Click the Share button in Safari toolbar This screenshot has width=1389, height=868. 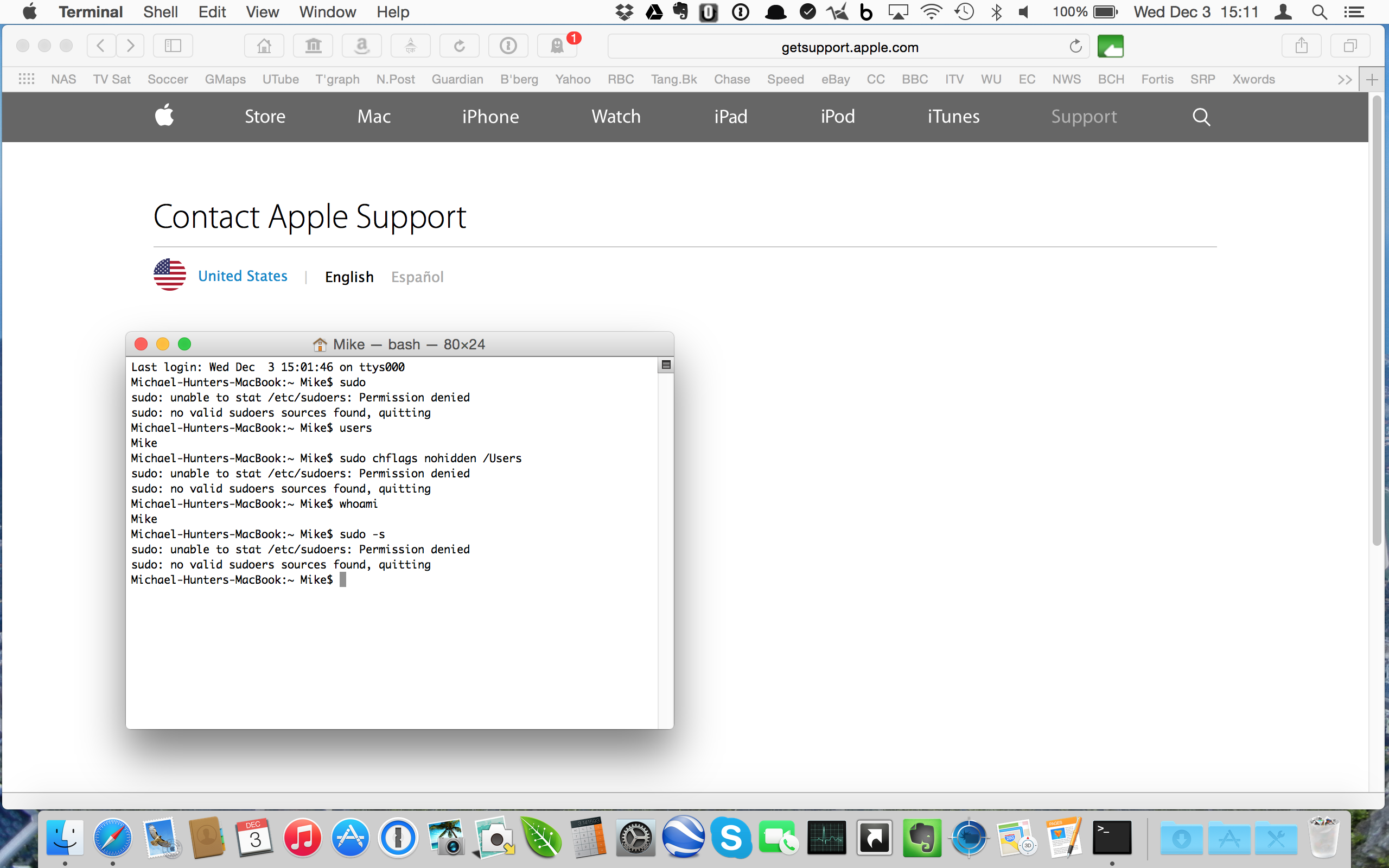pyautogui.click(x=1301, y=46)
